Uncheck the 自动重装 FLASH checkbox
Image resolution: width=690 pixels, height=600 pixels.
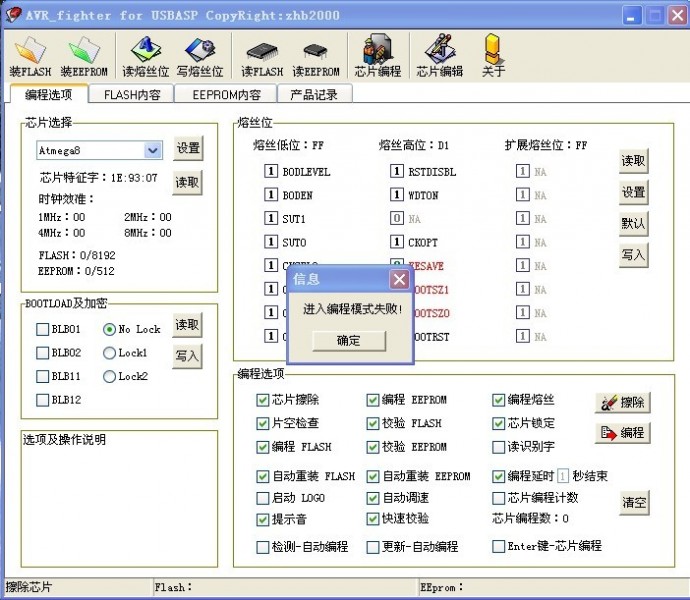[x=263, y=476]
